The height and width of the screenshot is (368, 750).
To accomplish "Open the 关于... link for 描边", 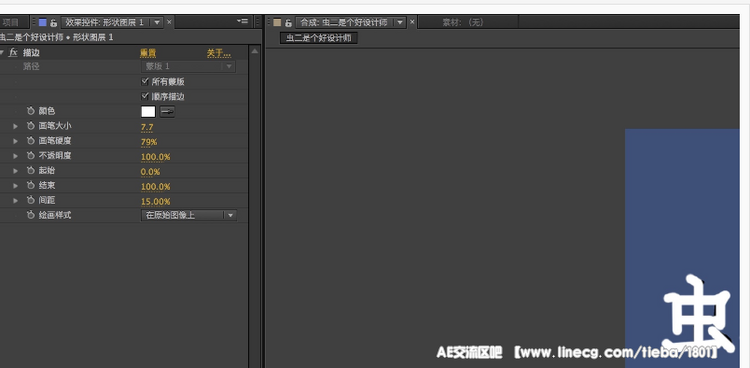I will (219, 53).
